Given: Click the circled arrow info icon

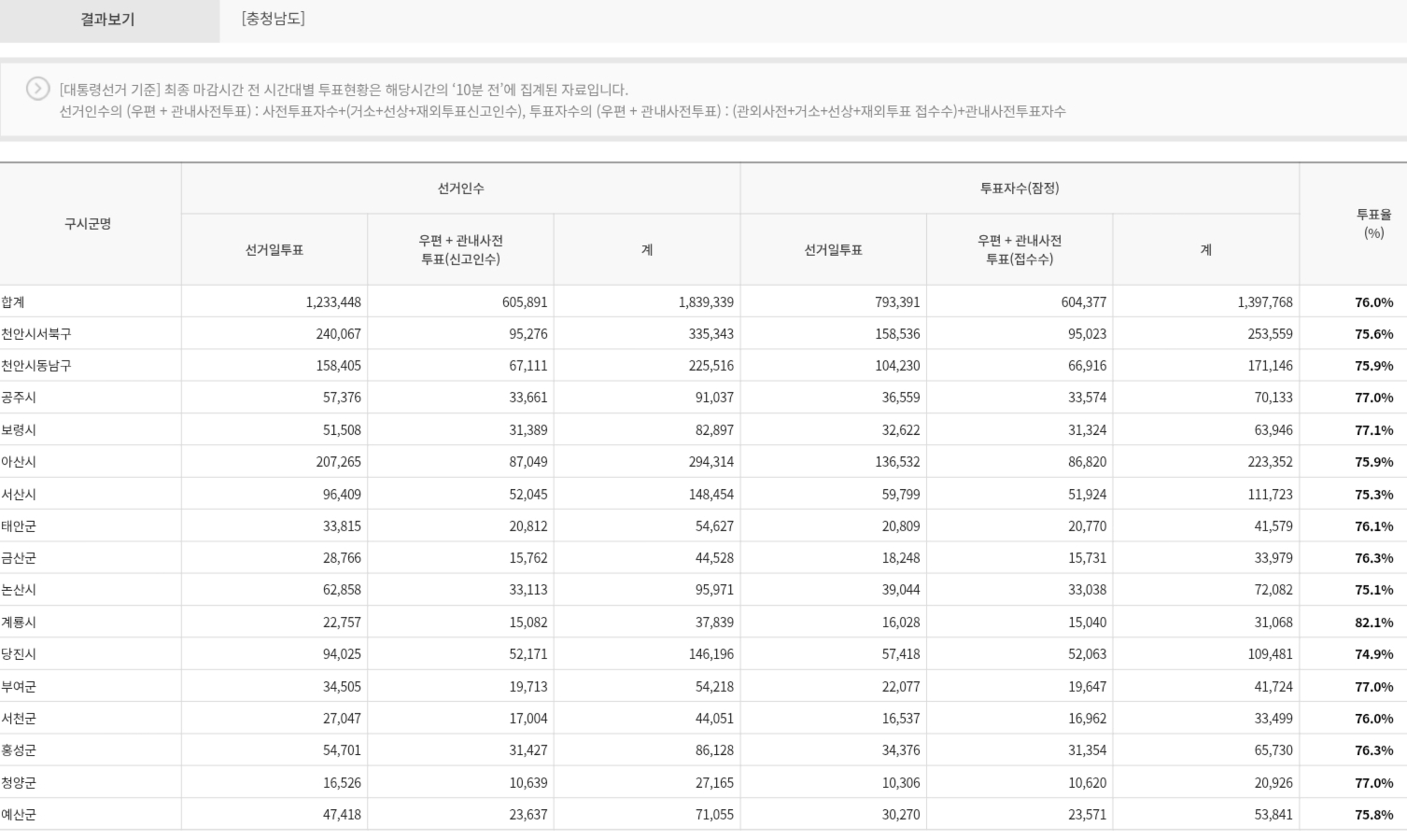Looking at the screenshot, I should point(37,89).
